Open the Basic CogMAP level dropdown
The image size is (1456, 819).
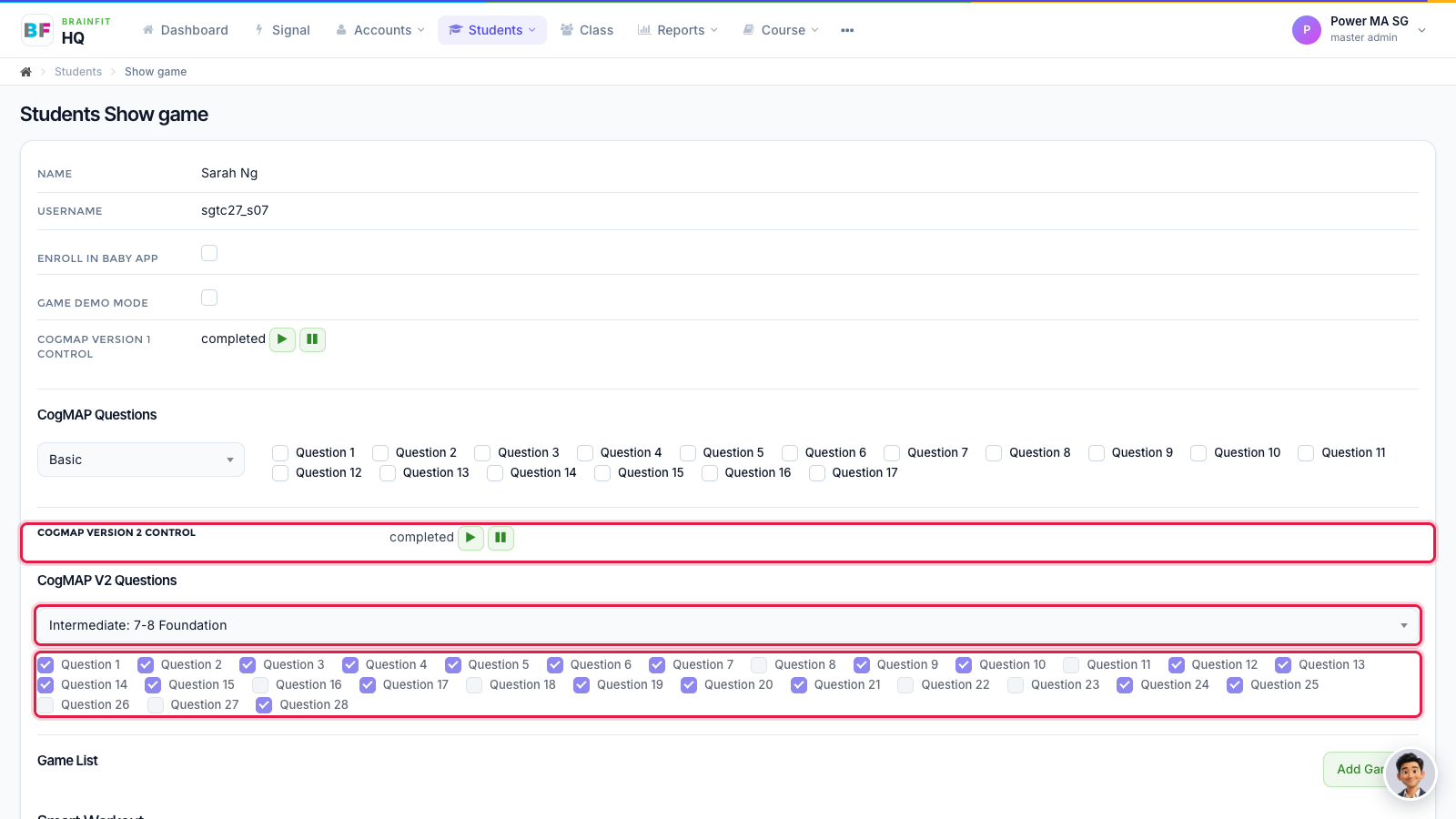tap(141, 460)
